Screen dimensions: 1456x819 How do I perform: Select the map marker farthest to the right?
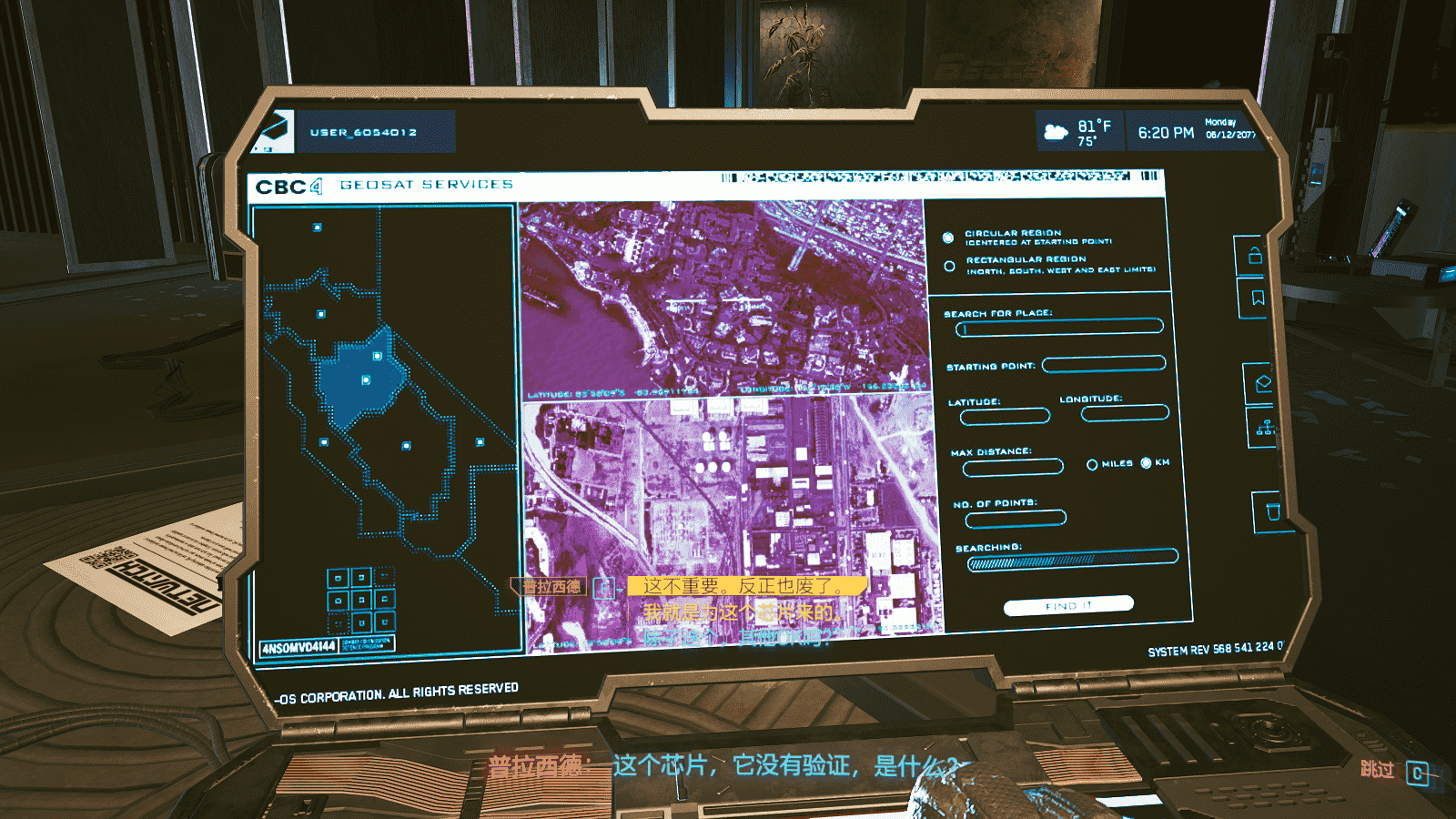pyautogui.click(x=480, y=442)
